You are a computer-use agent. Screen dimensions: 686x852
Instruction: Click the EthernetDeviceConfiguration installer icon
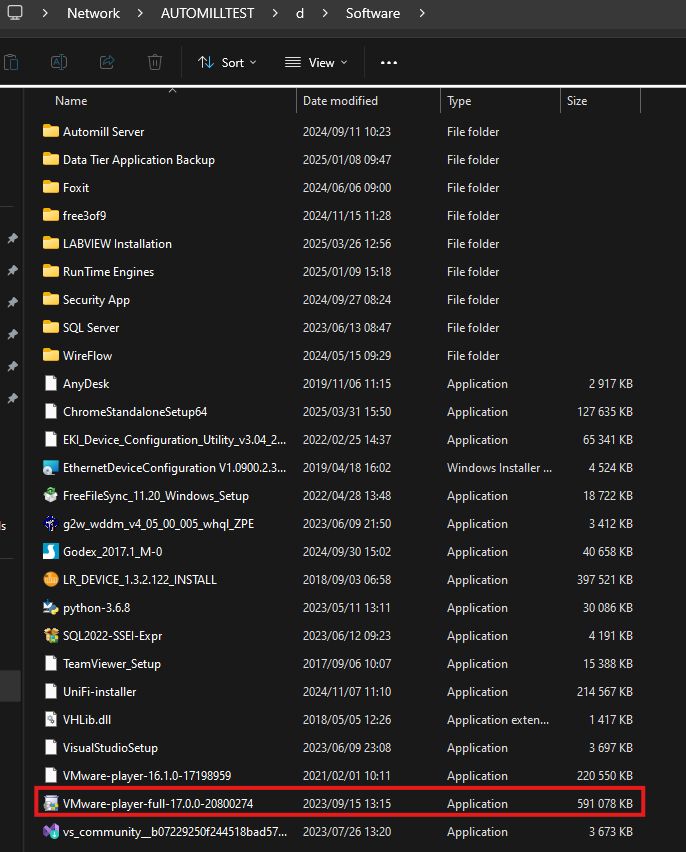click(x=51, y=468)
